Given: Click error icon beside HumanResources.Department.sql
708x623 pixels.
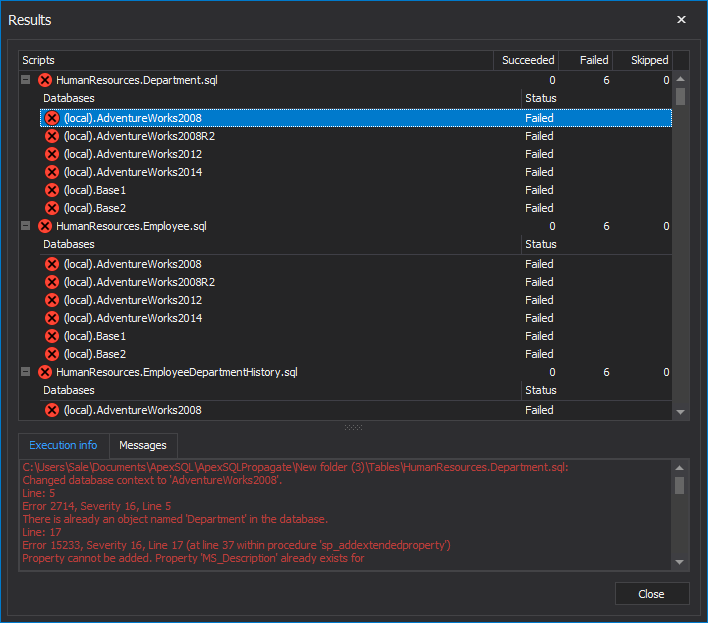Looking at the screenshot, I should (x=45, y=80).
